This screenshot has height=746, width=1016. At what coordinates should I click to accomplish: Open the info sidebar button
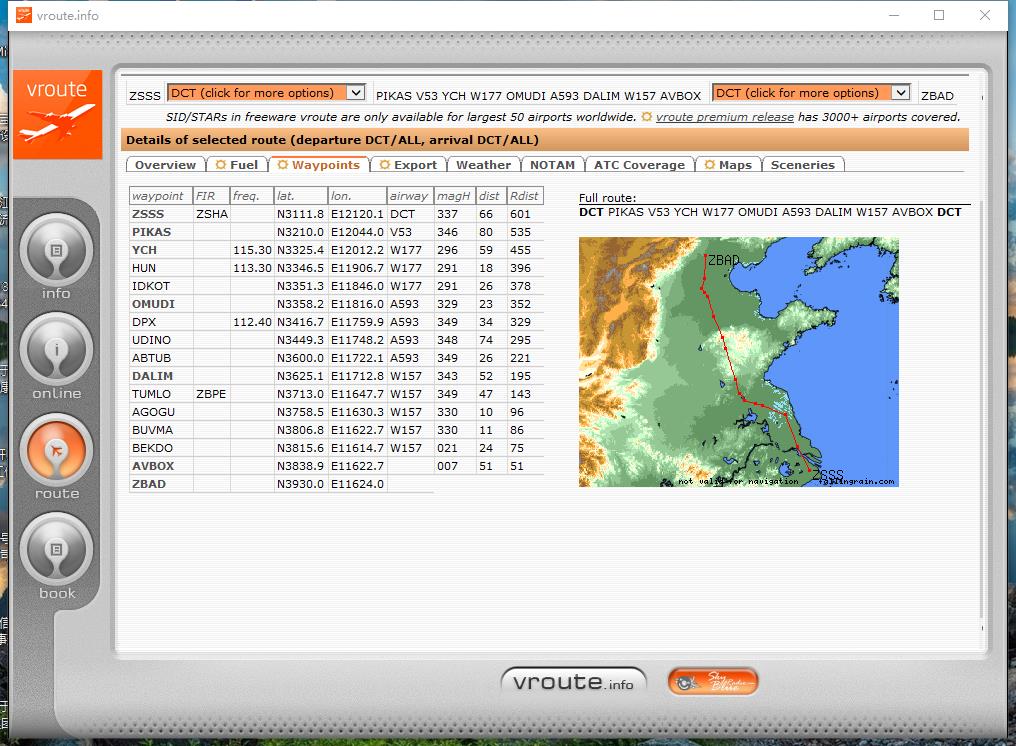56,252
